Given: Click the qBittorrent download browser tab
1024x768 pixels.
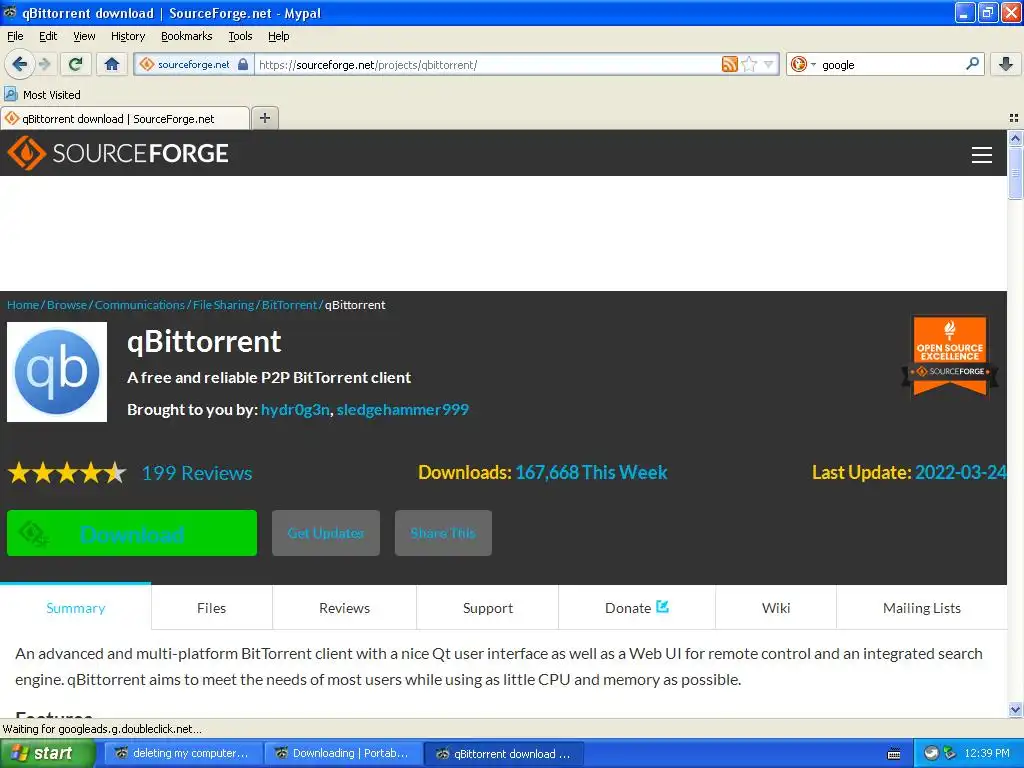Looking at the screenshot, I should 125,118.
